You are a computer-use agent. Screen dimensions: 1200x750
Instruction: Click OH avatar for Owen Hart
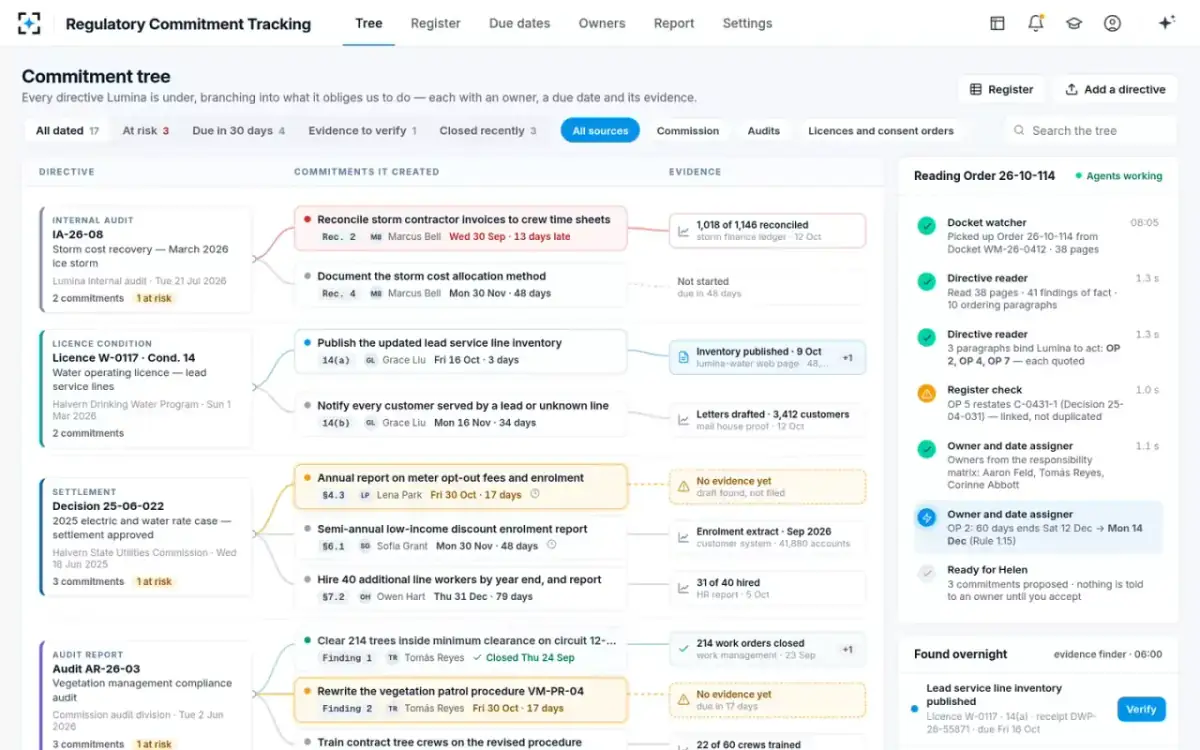click(365, 597)
